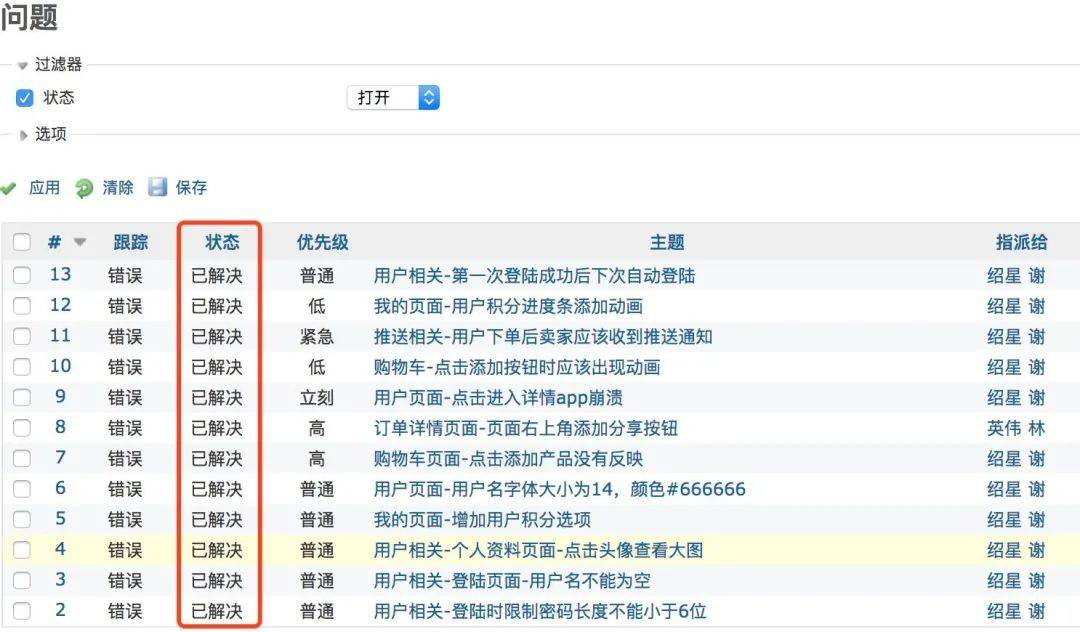Open 推送相关-用户下单后卖家应该收到推送通知 issue
Image resolution: width=1080 pixels, height=632 pixels.
point(543,337)
